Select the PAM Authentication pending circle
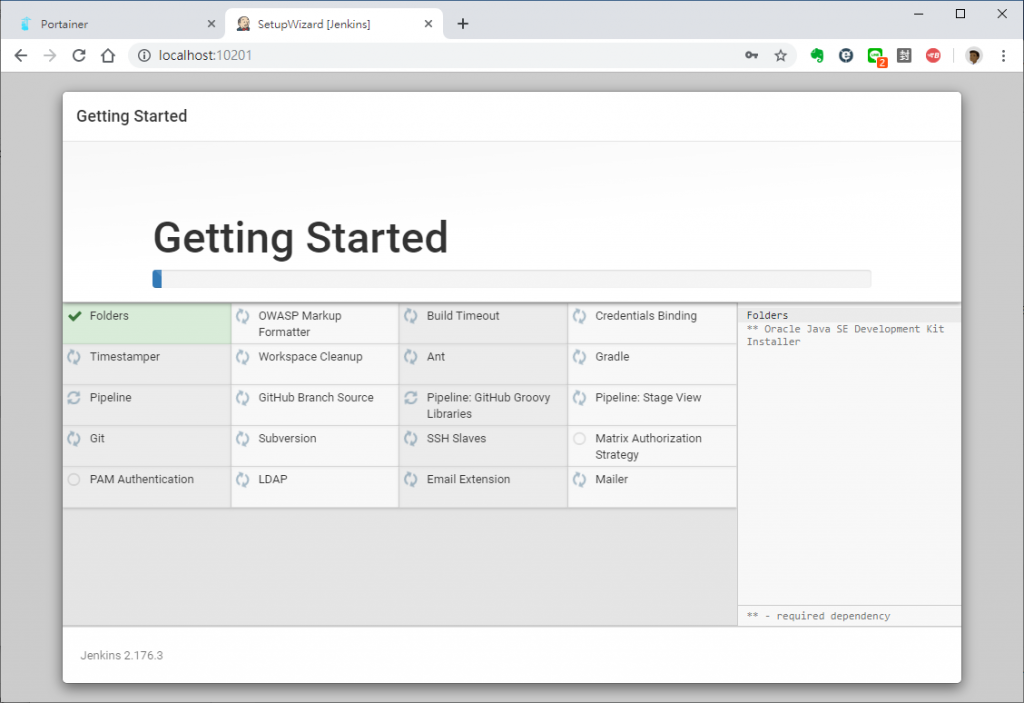The image size is (1024, 703). 74,480
